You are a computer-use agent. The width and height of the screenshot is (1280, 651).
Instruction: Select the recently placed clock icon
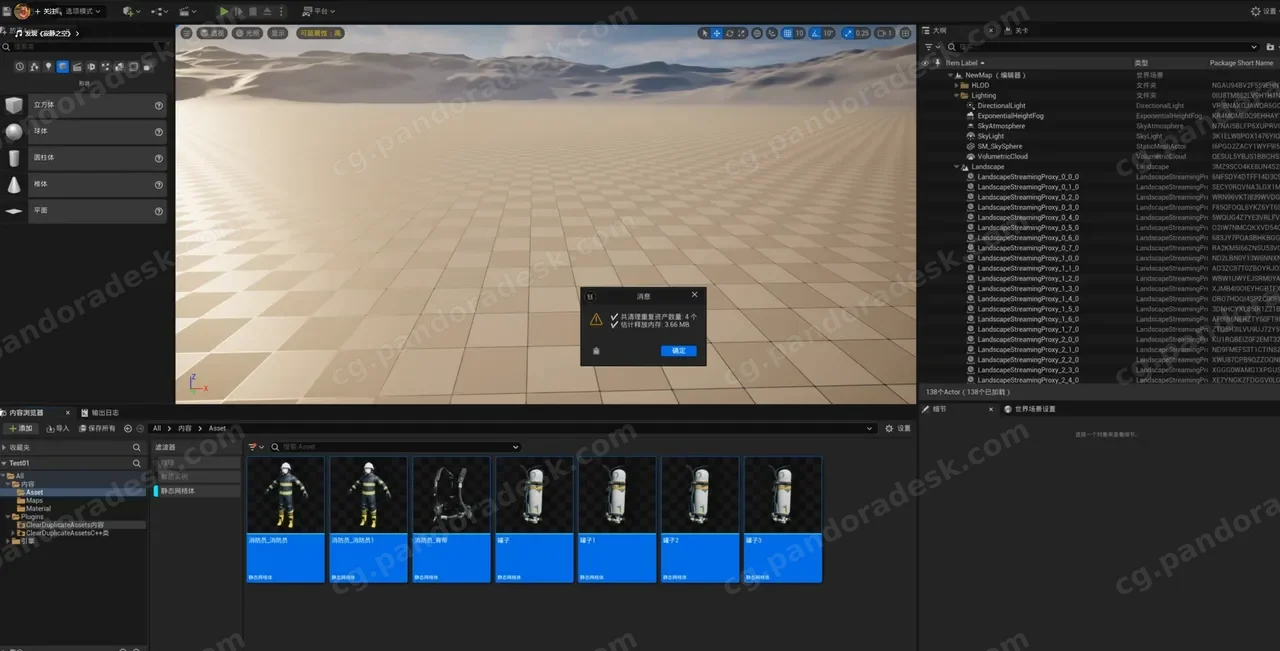pos(20,66)
